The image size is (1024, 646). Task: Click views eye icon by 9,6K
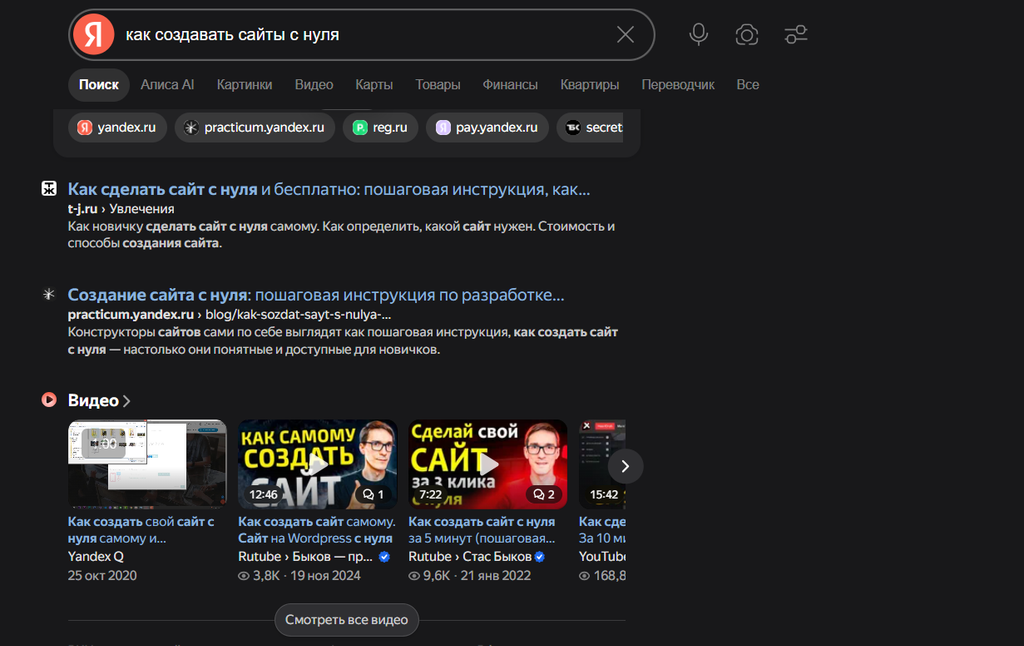414,576
